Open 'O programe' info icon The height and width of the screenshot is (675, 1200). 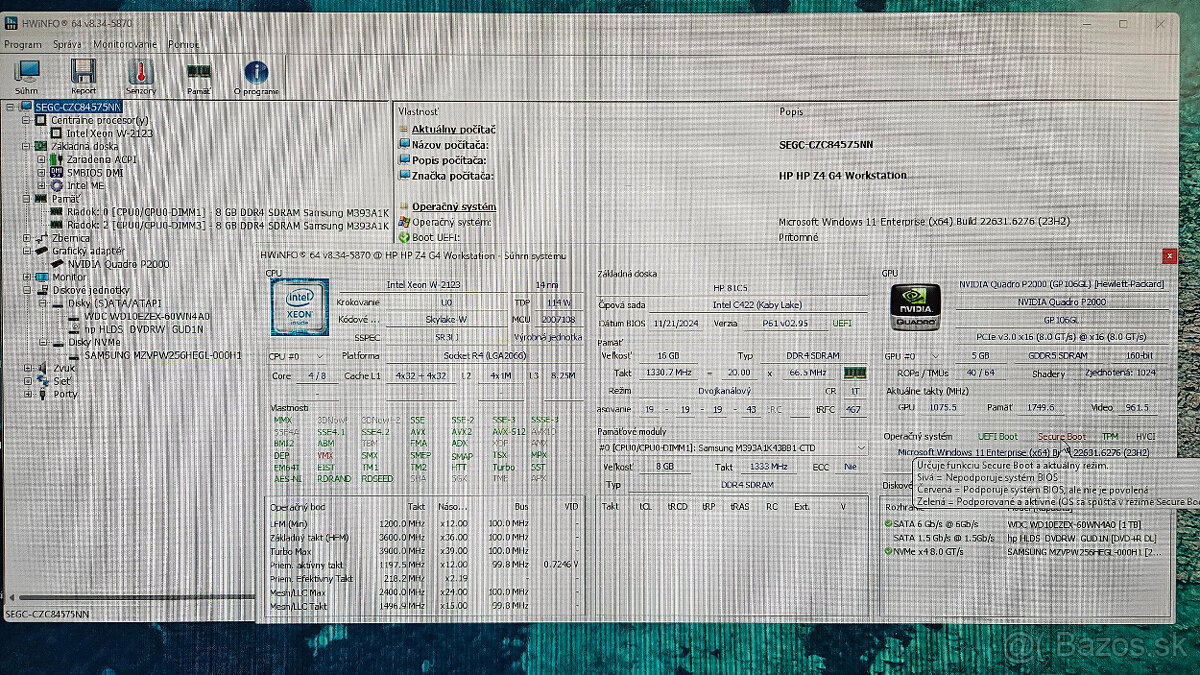[x=256, y=72]
